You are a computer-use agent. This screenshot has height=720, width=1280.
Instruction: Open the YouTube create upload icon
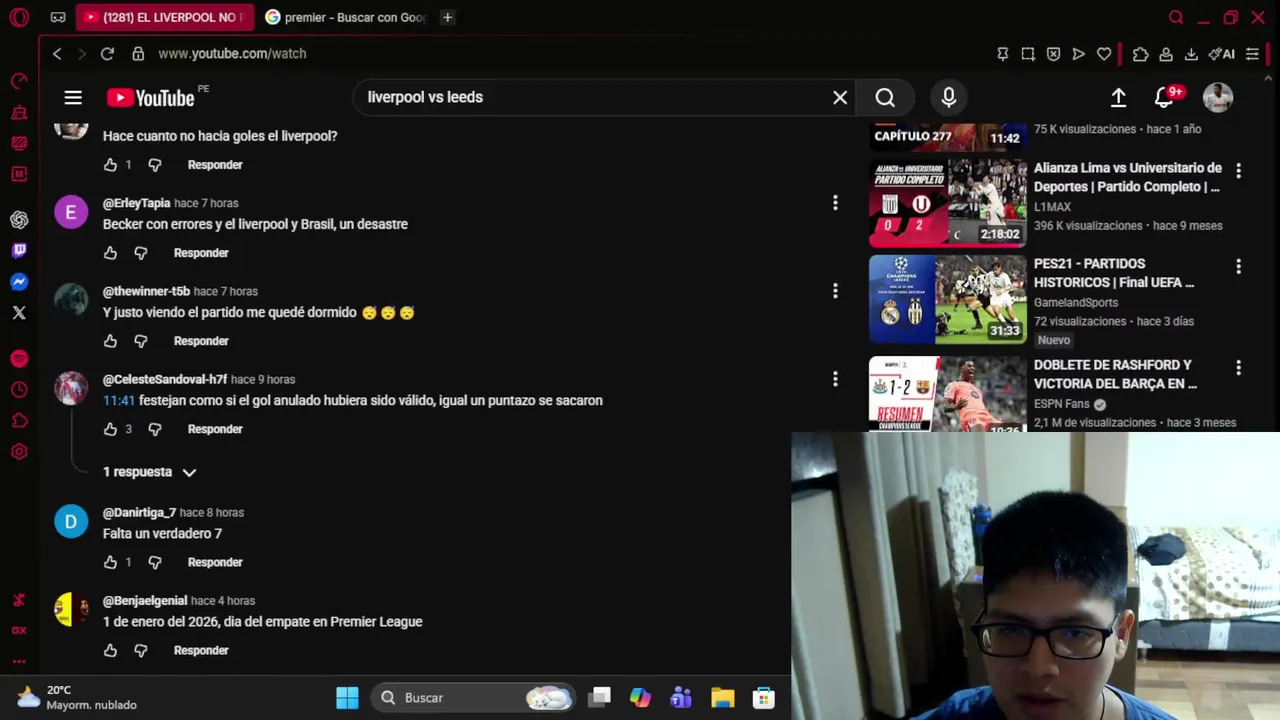1119,97
